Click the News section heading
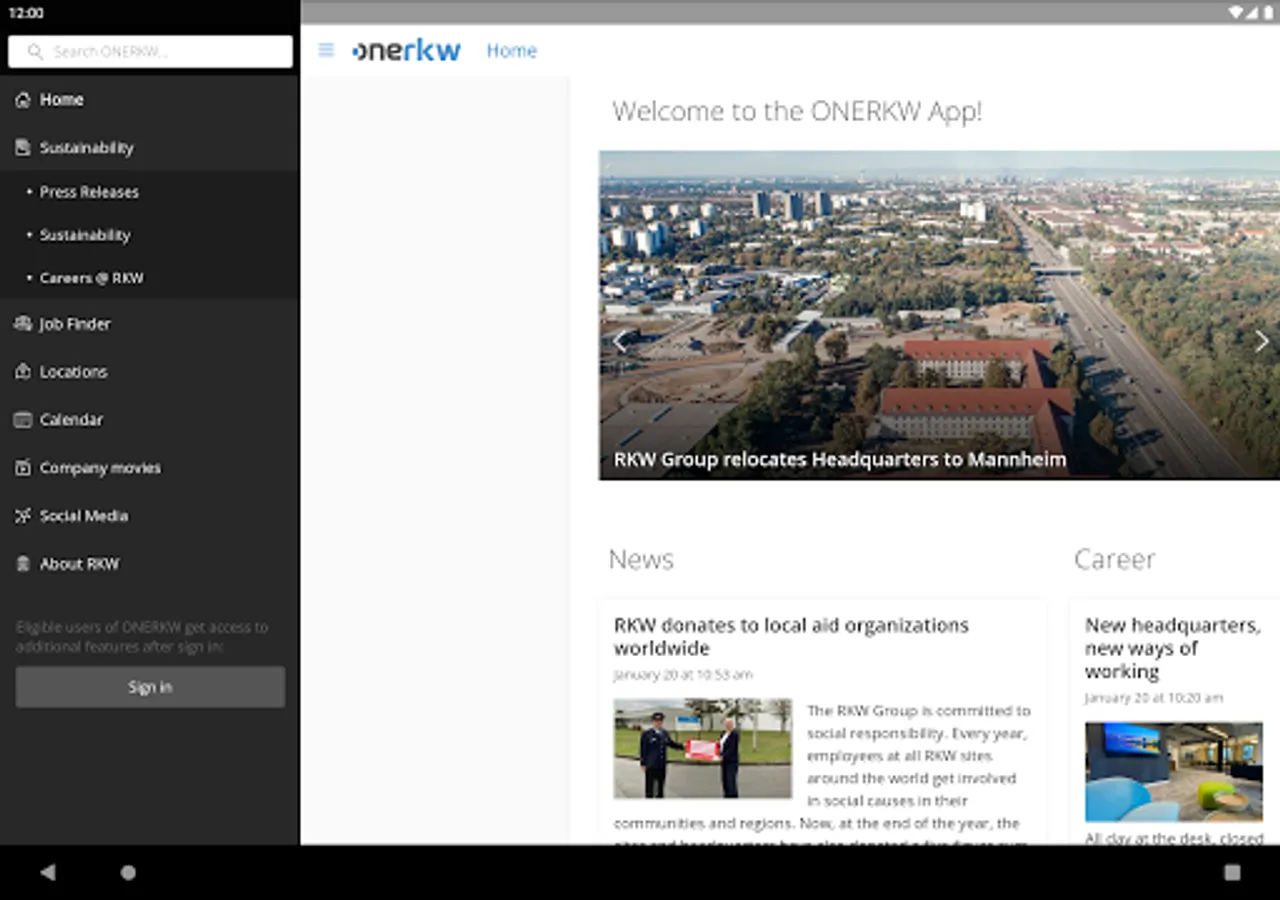Viewport: 1280px width, 900px height. point(641,559)
